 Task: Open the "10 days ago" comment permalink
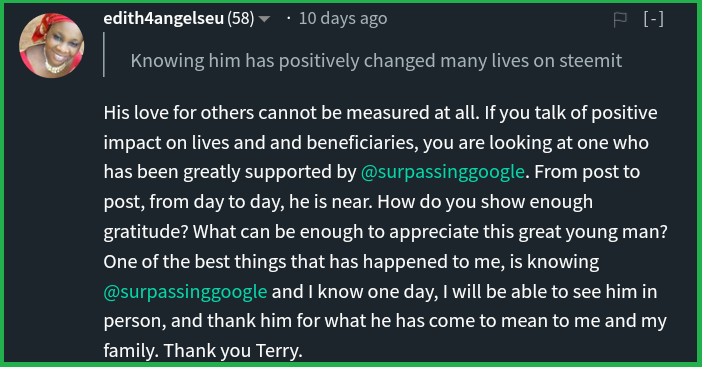pos(343,19)
